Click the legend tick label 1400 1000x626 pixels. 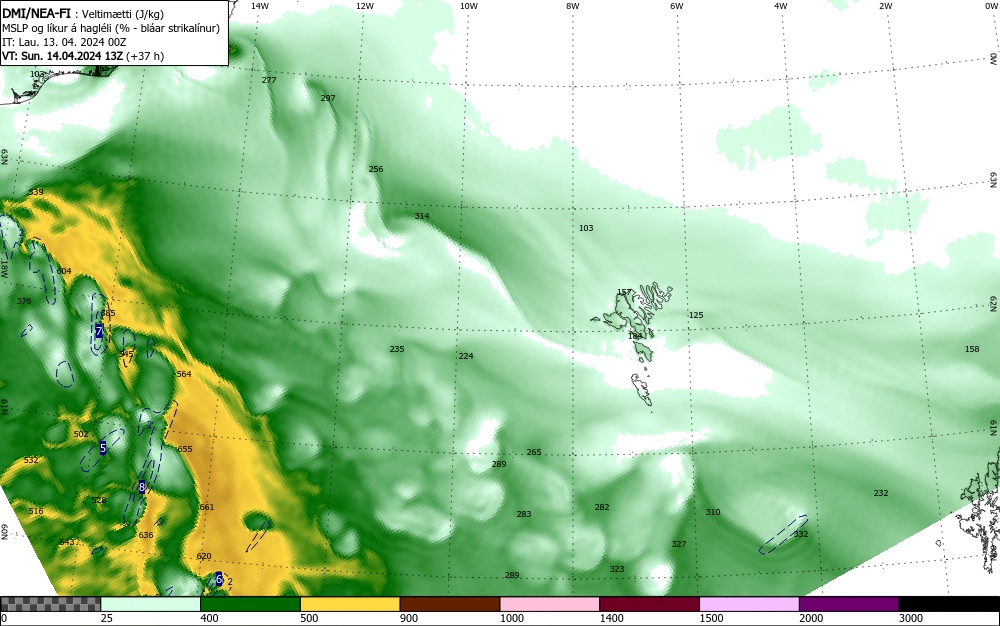click(612, 618)
